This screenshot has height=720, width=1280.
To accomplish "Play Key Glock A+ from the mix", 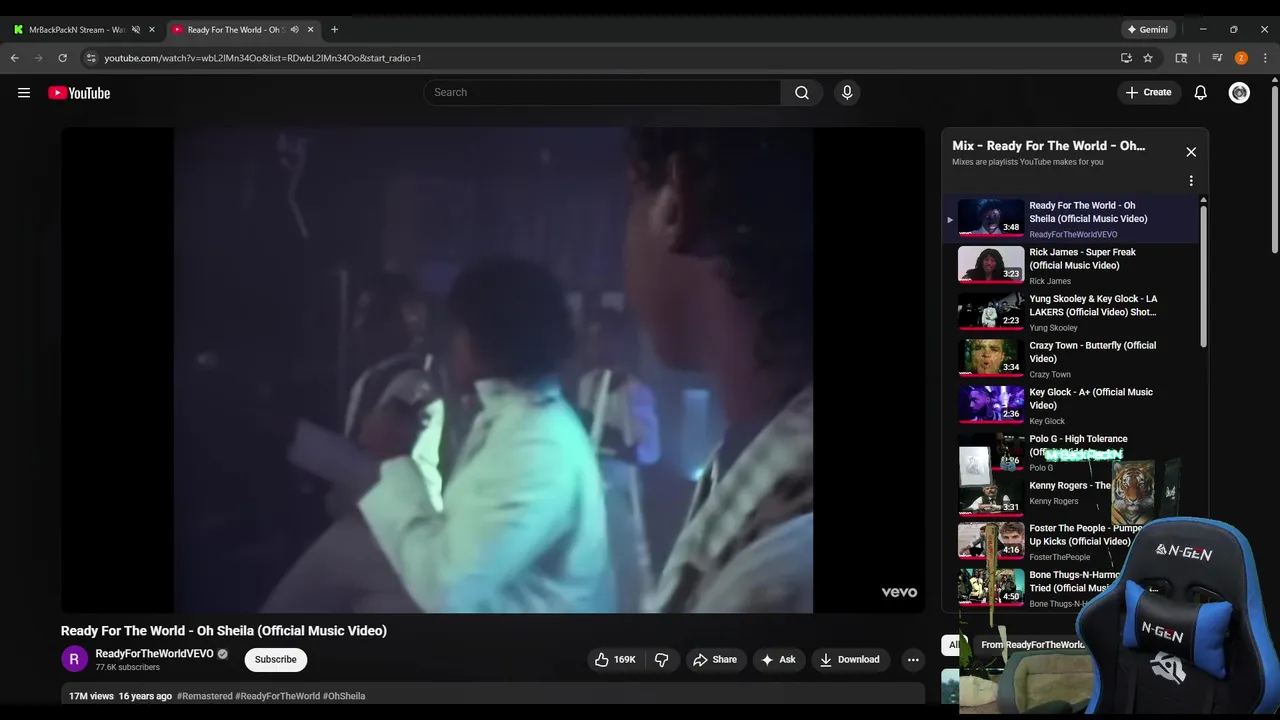I will (x=1070, y=406).
